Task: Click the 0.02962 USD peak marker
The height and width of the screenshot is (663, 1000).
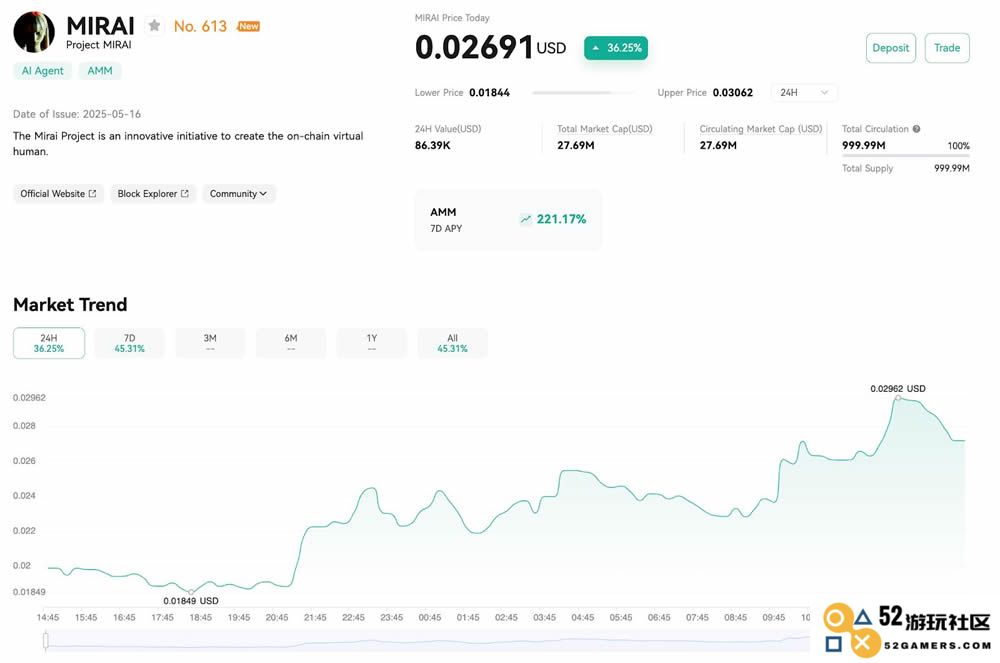Action: coord(898,398)
